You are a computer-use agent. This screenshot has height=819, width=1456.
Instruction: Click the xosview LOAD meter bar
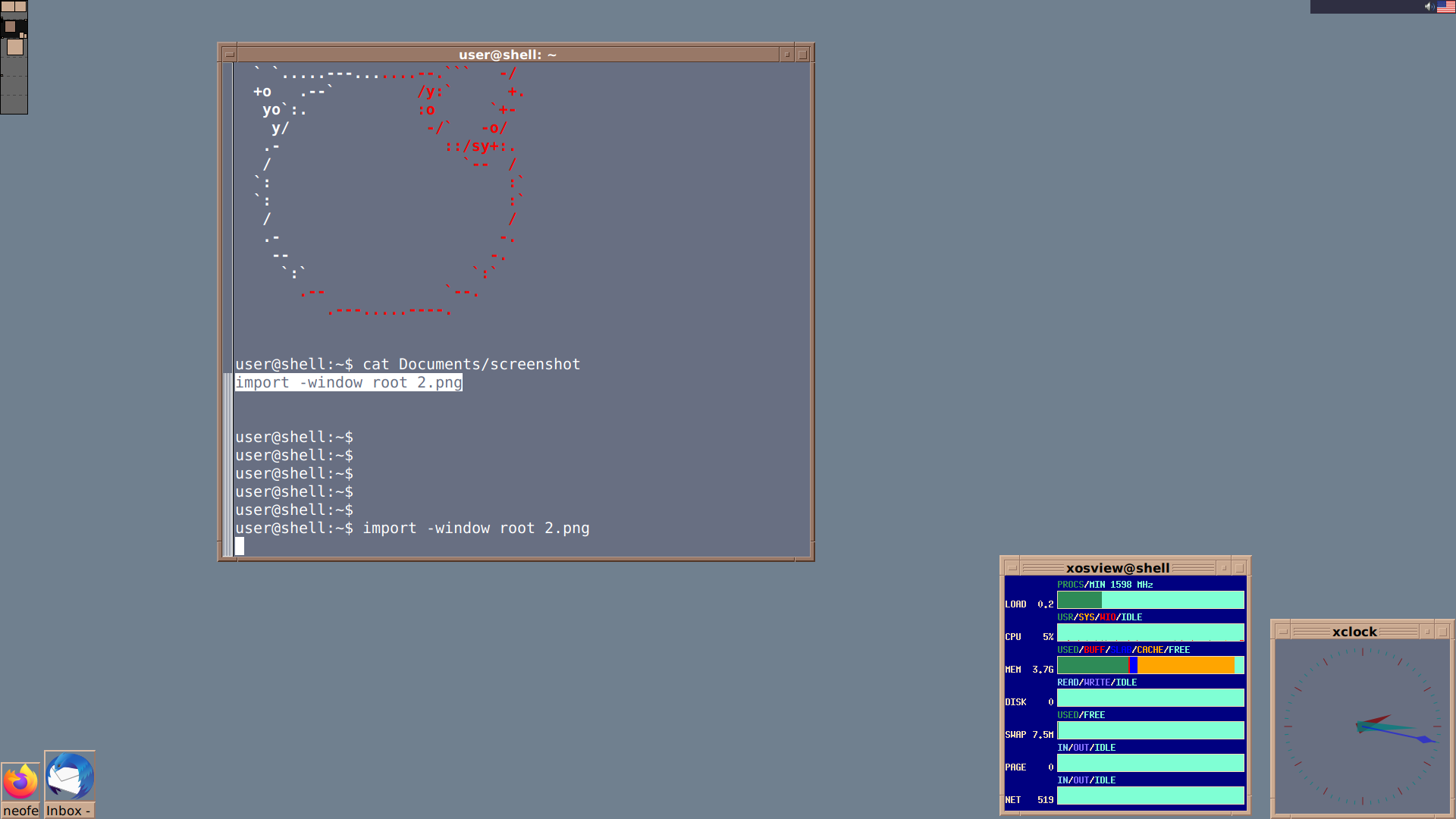pyautogui.click(x=1150, y=600)
